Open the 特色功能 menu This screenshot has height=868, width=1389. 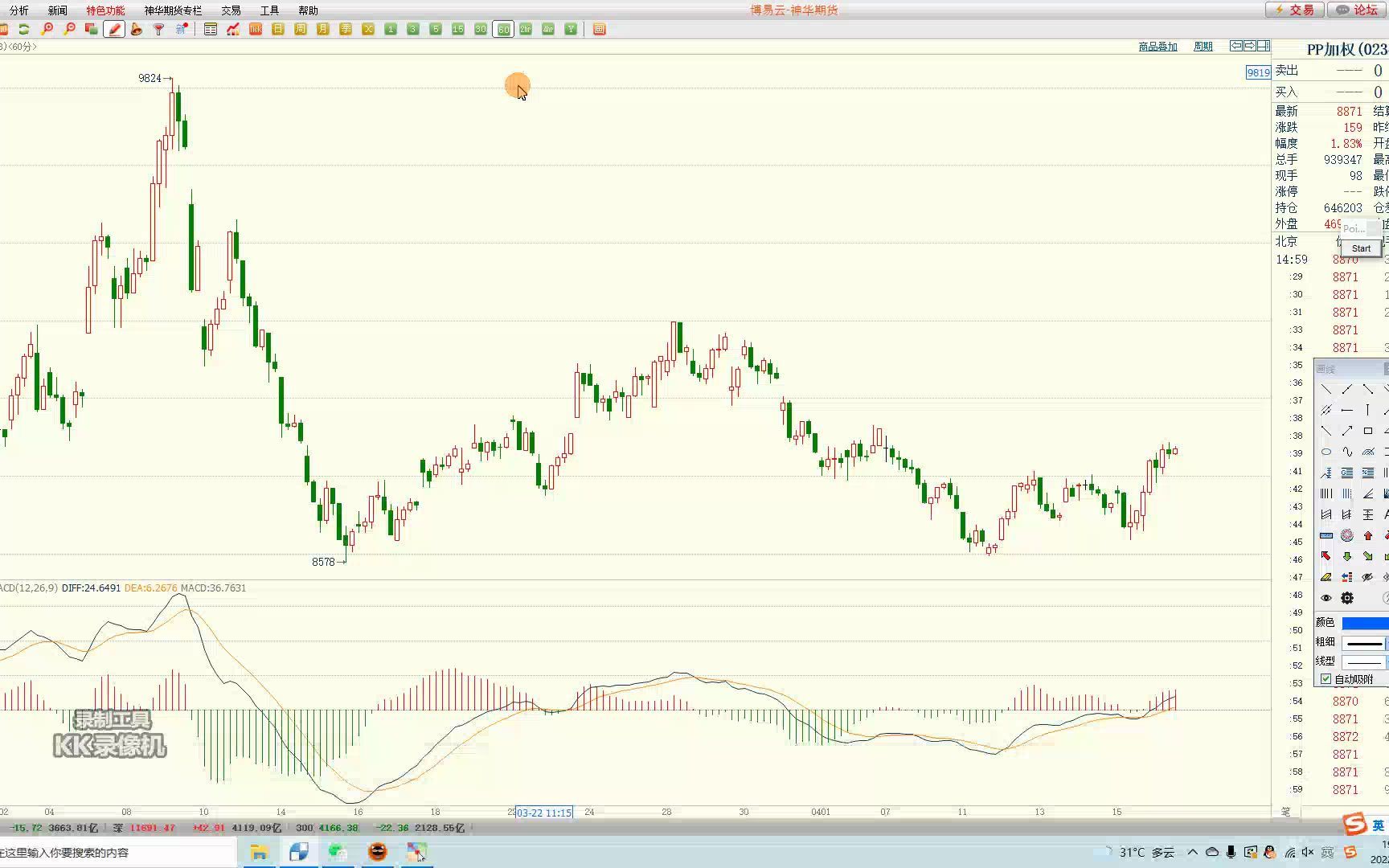(105, 10)
